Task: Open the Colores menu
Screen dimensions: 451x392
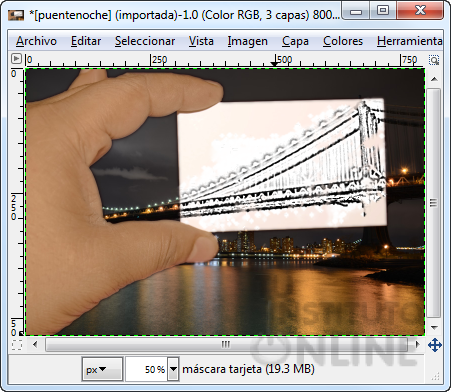Action: (x=343, y=41)
